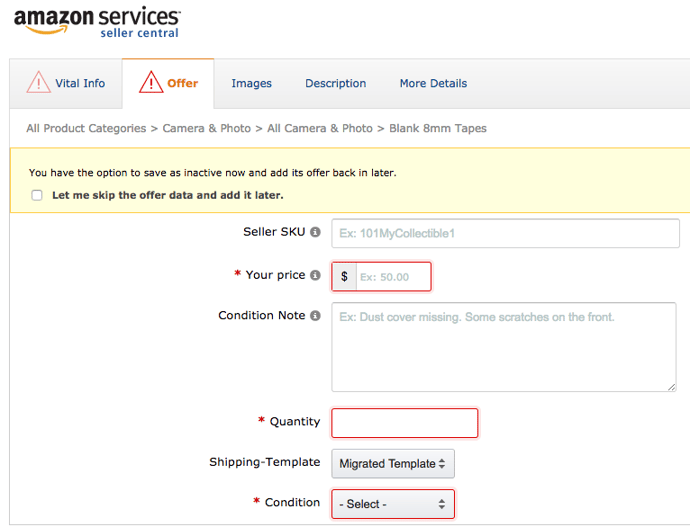Click the info icon beside Condition Note
This screenshot has height=527, width=690.
point(315,316)
